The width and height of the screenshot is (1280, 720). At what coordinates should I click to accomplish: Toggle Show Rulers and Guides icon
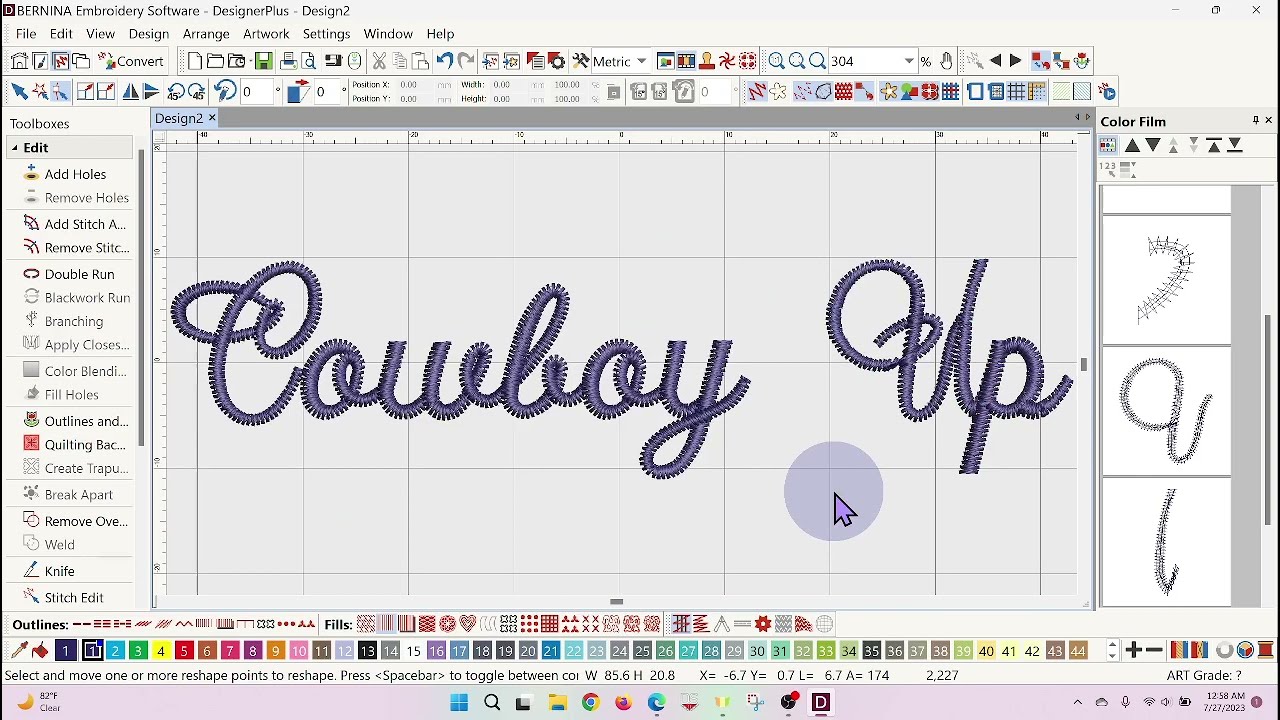pyautogui.click(x=1038, y=92)
